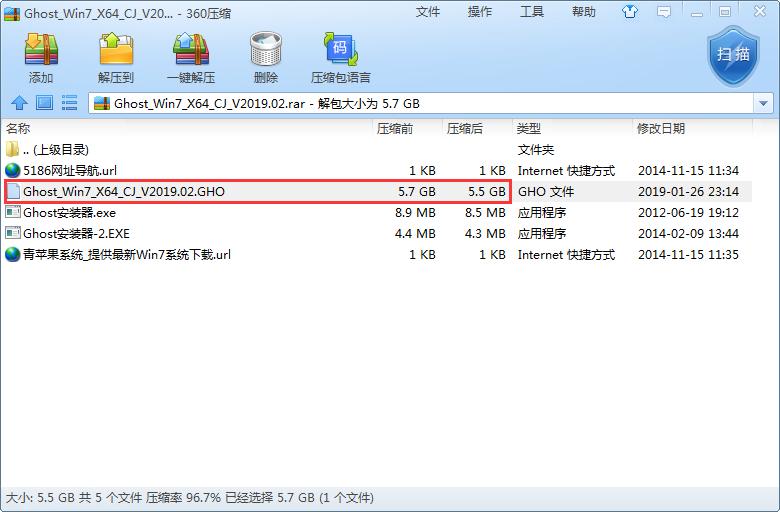Viewport: 780px width, 512px height.
Task: Click date 2019-01-26 23:14
Action: tap(688, 192)
